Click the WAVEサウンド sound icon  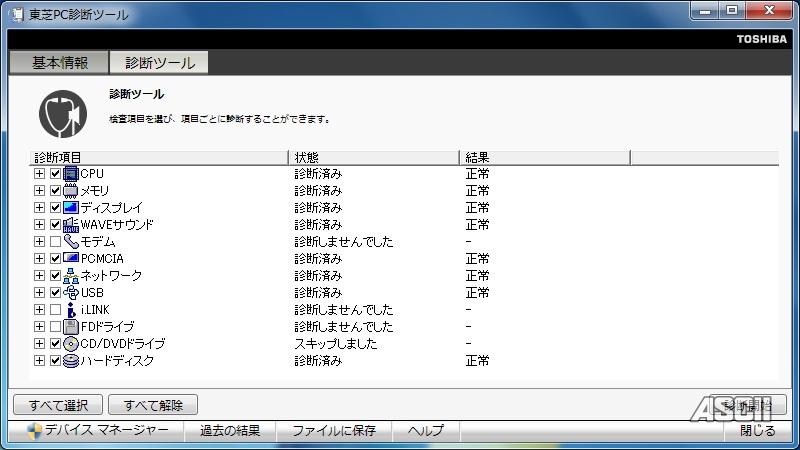(x=71, y=225)
